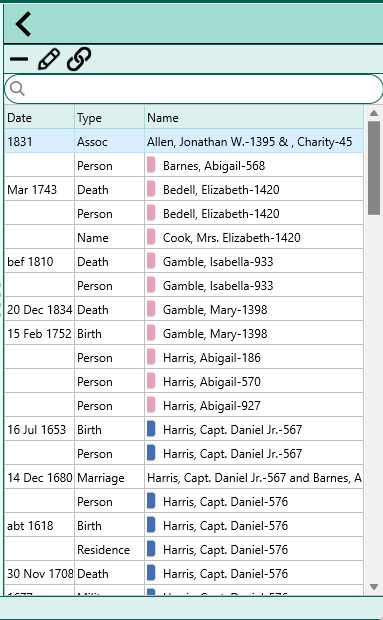Click the vertical scrollbar thumb
This screenshot has height=620, width=383.
(x=374, y=168)
